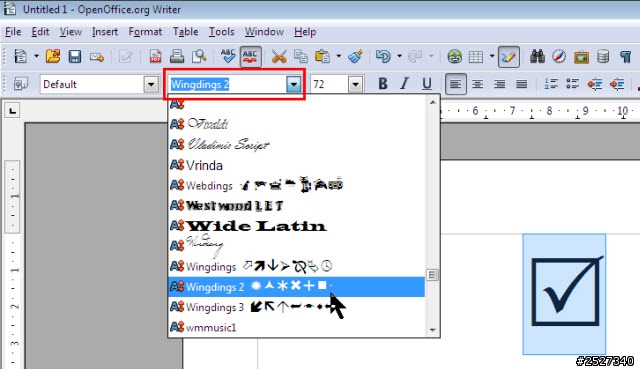Create a new document with toolbar icon
Image resolution: width=640 pixels, height=369 pixels.
20,56
